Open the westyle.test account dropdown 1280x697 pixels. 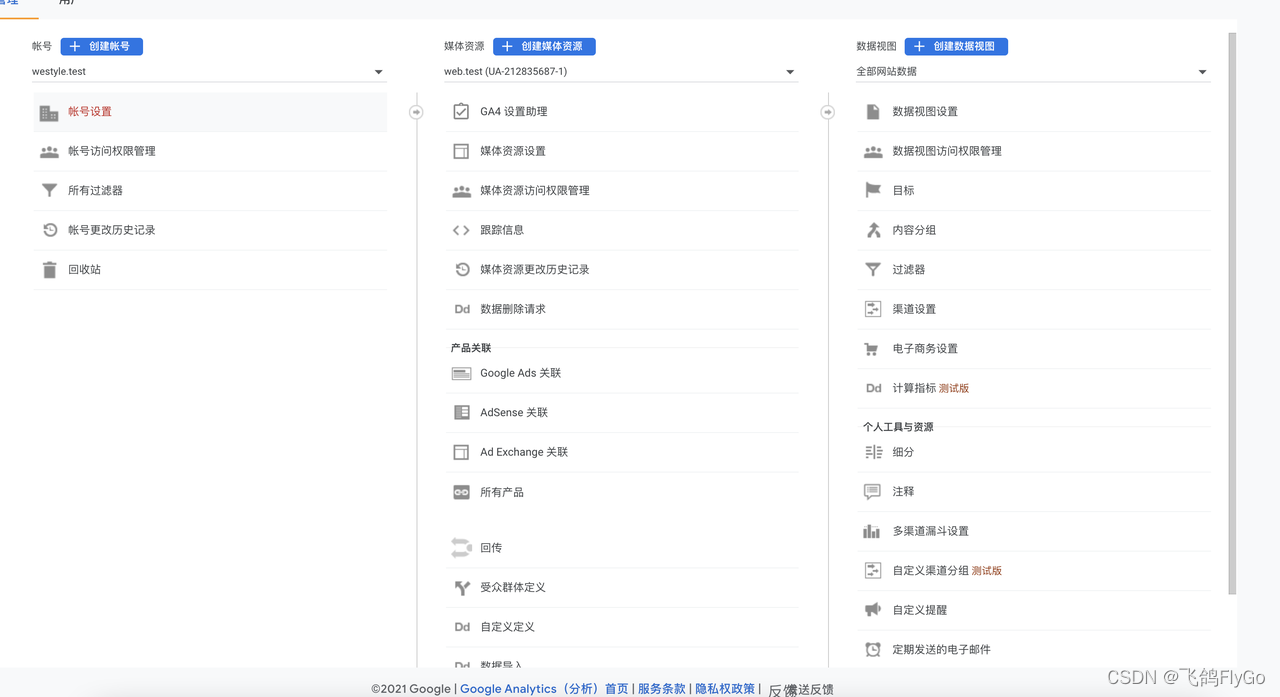[208, 72]
